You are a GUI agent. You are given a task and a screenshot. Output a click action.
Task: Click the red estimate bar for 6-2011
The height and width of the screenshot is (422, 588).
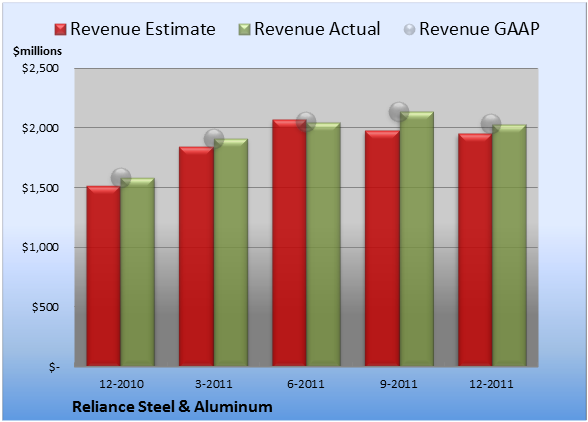[x=289, y=243]
